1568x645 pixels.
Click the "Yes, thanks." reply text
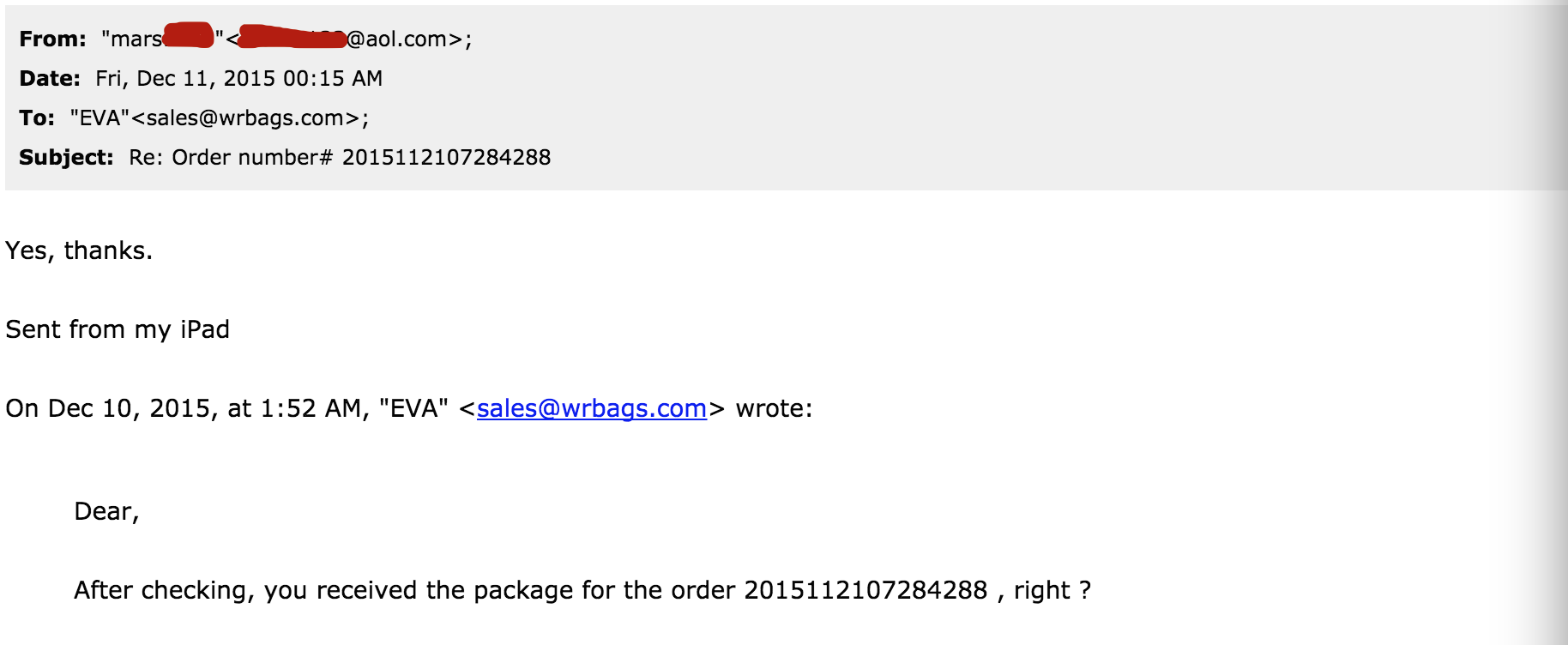pyautogui.click(x=79, y=250)
